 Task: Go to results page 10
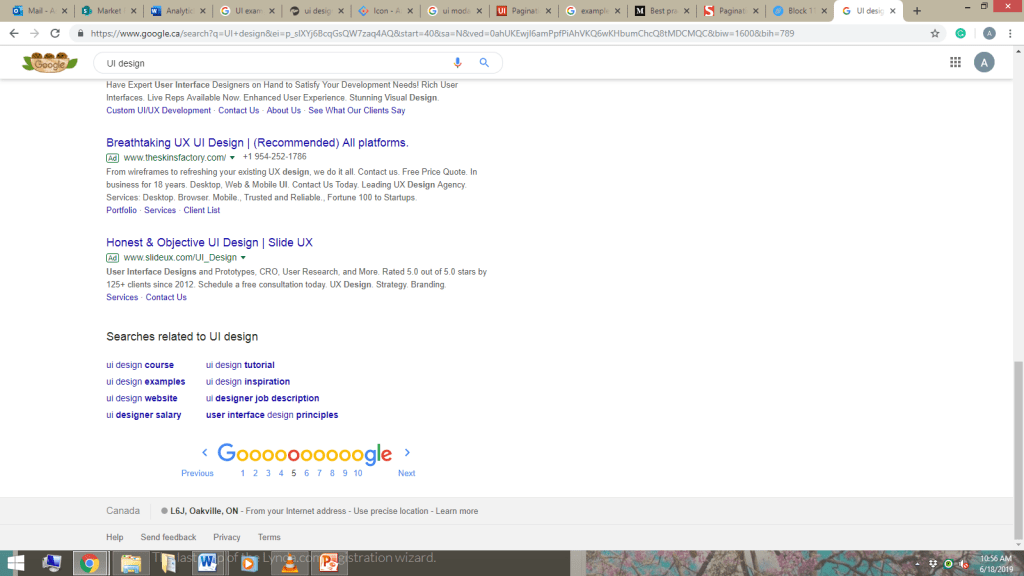(x=358, y=473)
